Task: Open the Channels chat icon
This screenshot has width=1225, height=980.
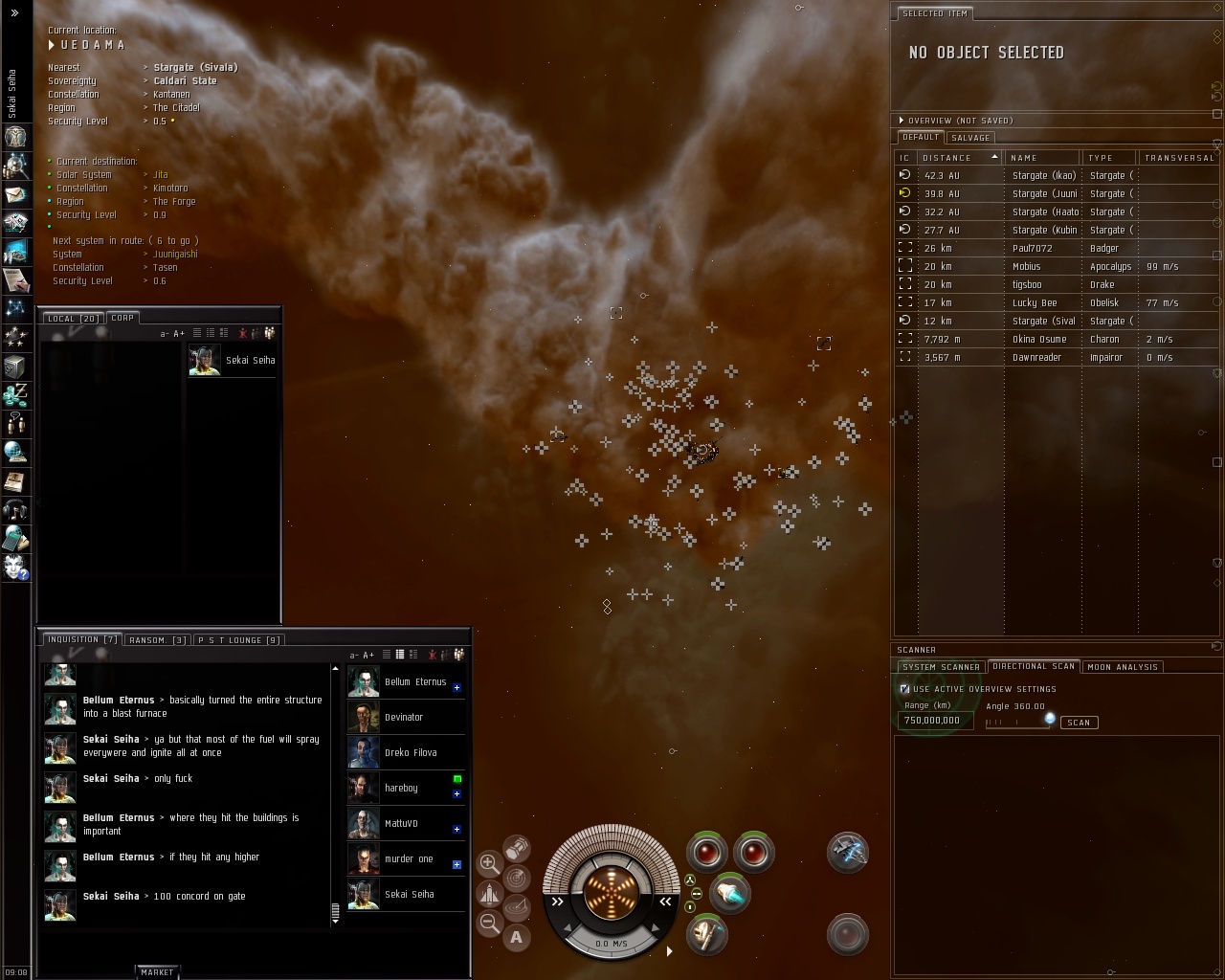Action: pyautogui.click(x=15, y=423)
